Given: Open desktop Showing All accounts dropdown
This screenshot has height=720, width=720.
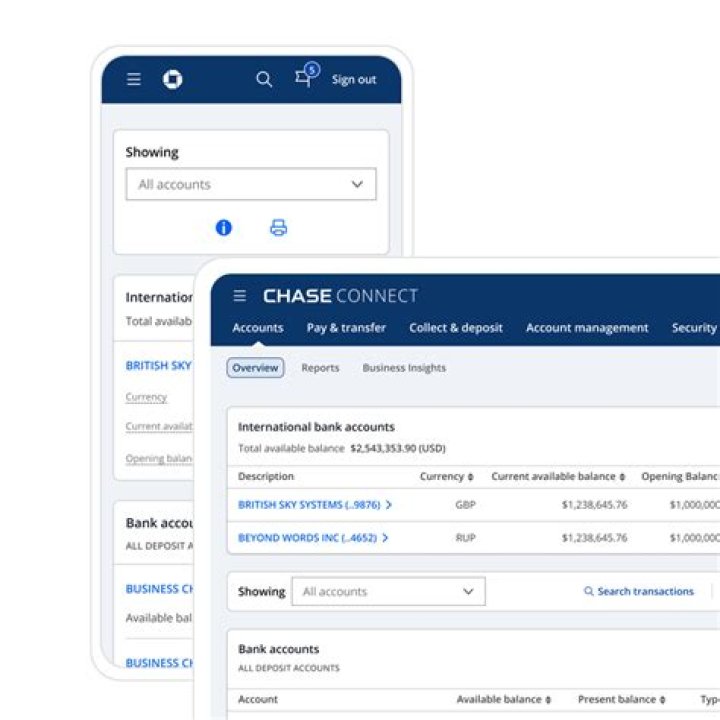Looking at the screenshot, I should (x=388, y=591).
